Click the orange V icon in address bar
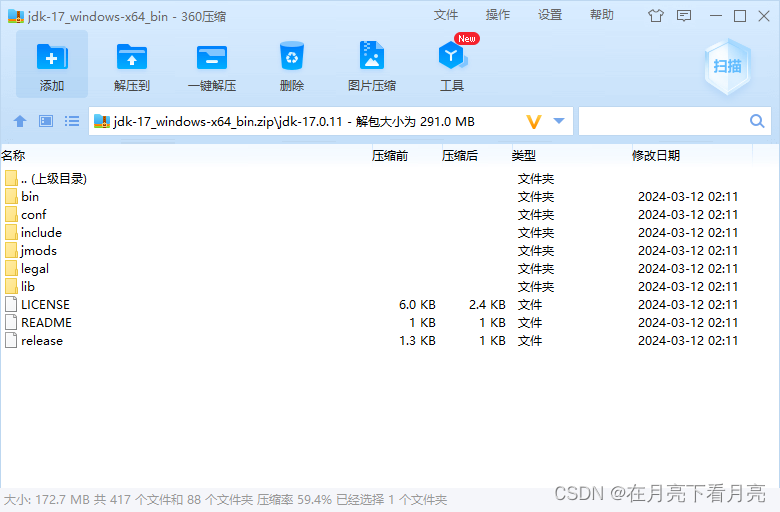Viewport: 780px width, 512px height. tap(534, 121)
